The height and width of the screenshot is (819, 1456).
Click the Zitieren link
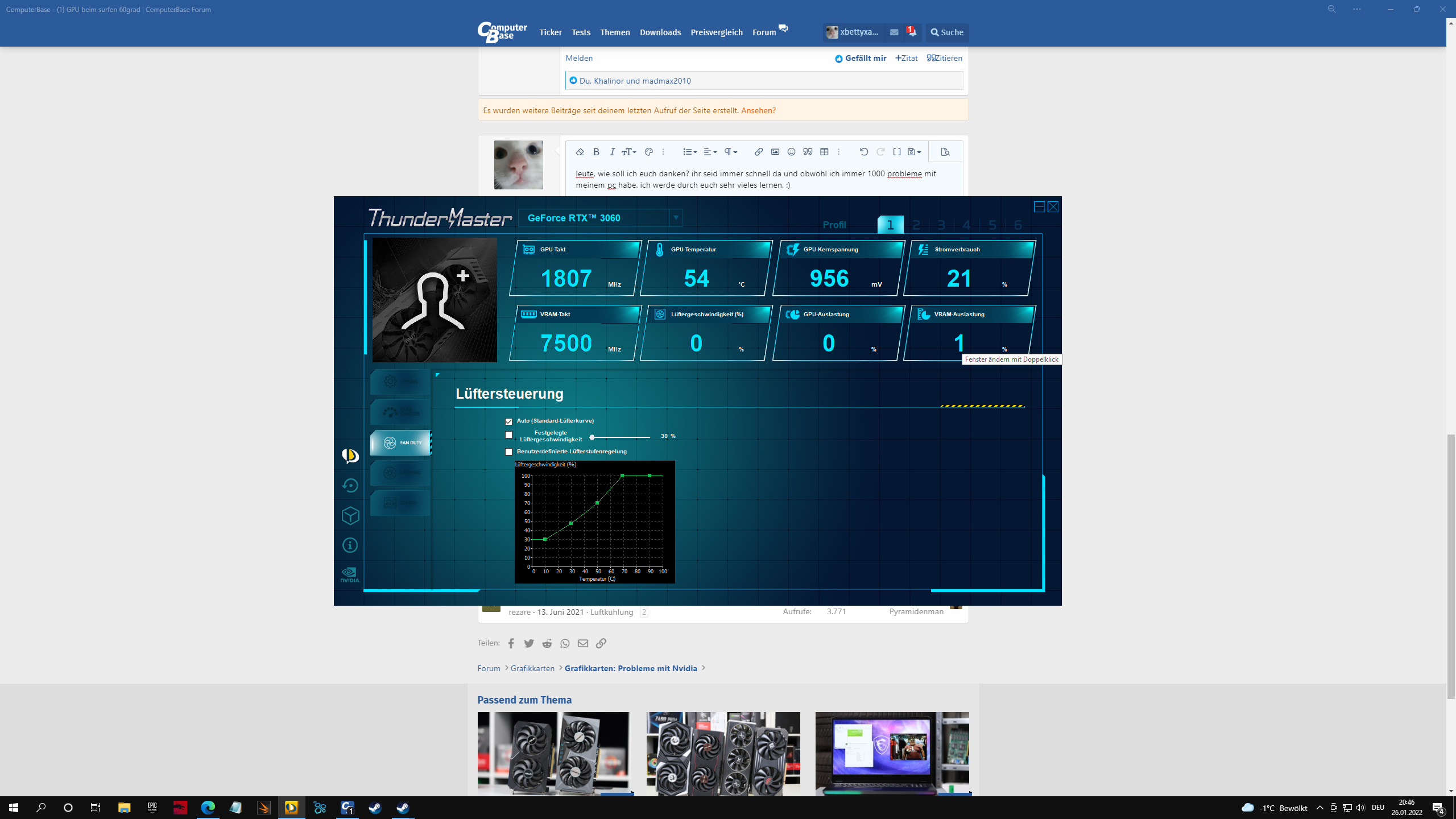[945, 58]
